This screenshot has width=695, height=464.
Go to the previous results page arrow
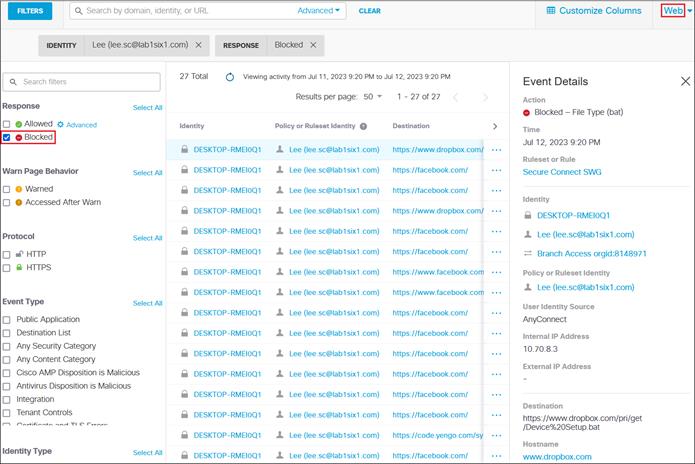pyautogui.click(x=455, y=97)
